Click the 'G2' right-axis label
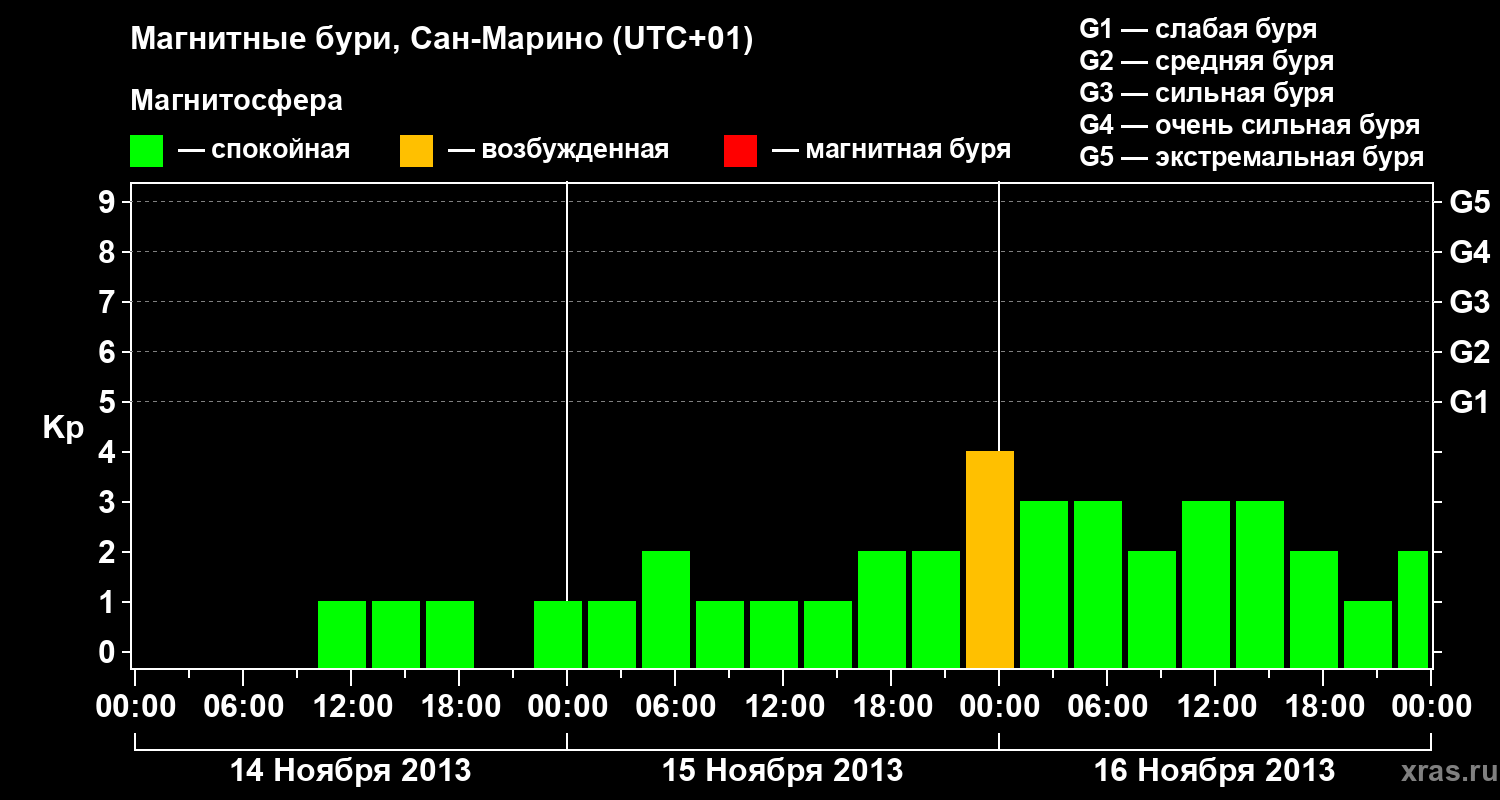Image resolution: width=1500 pixels, height=800 pixels. coord(1469,352)
